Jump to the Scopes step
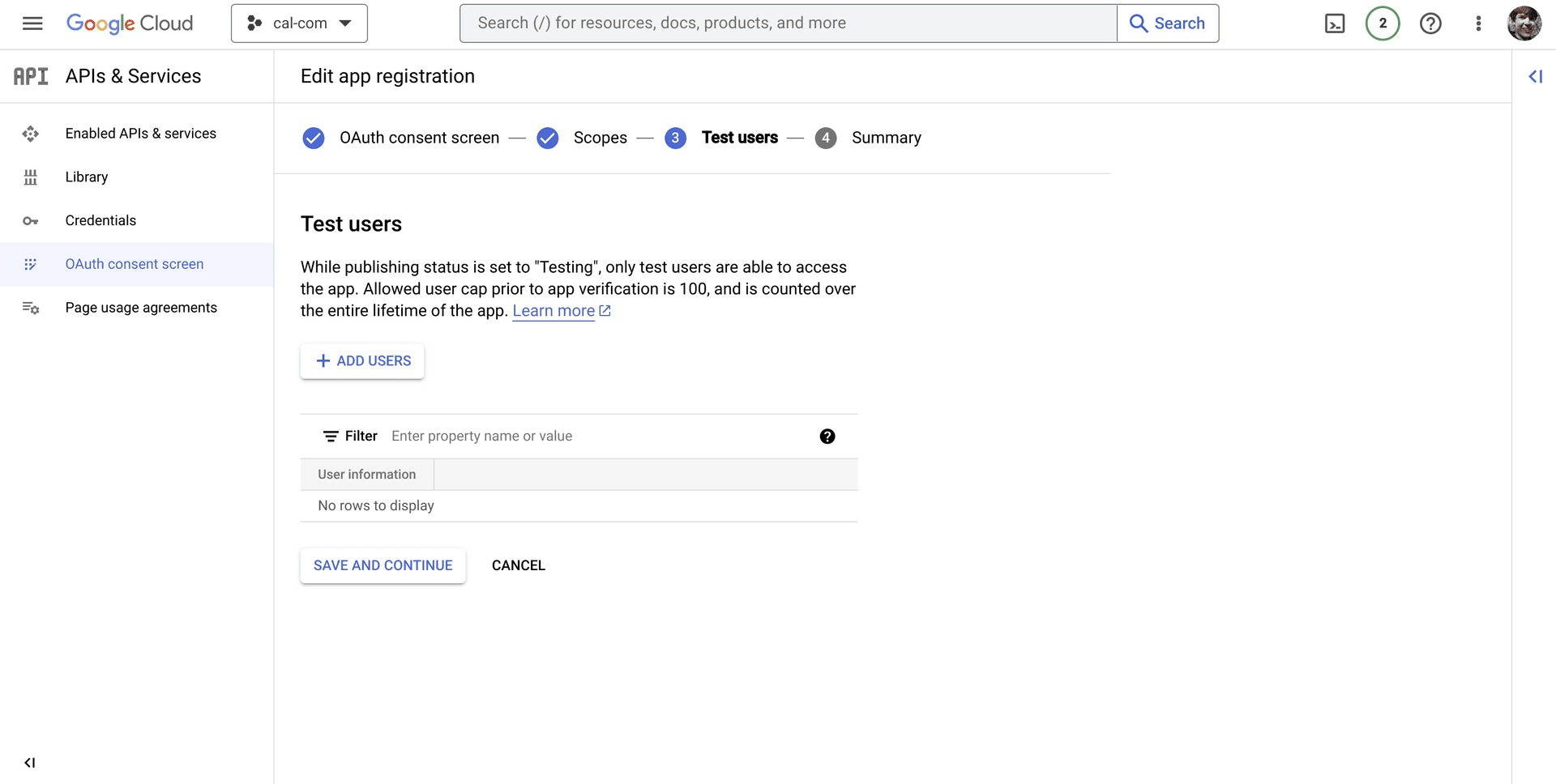 click(x=600, y=138)
